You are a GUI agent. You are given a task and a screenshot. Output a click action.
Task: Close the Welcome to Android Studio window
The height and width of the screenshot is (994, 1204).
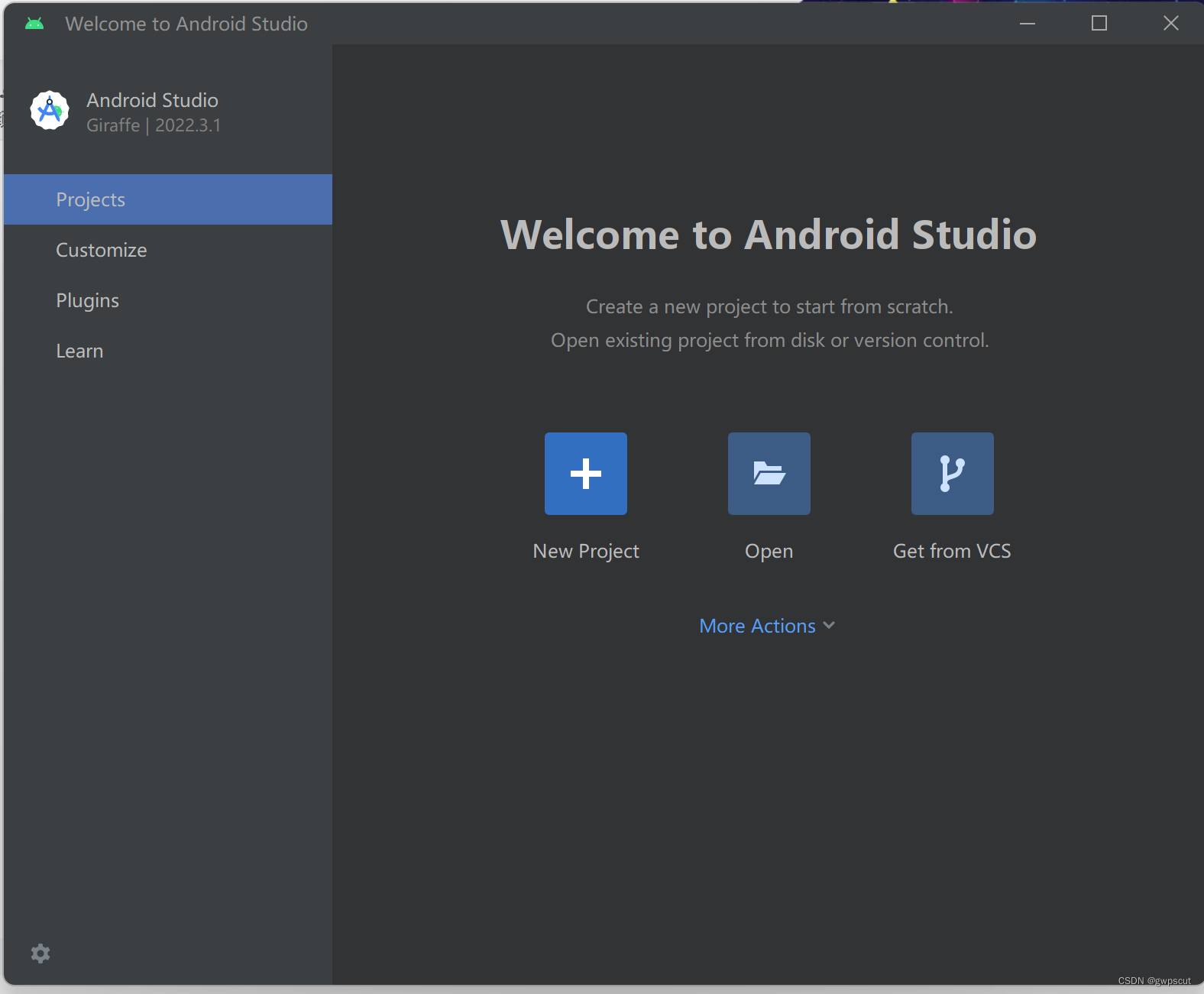click(1171, 24)
